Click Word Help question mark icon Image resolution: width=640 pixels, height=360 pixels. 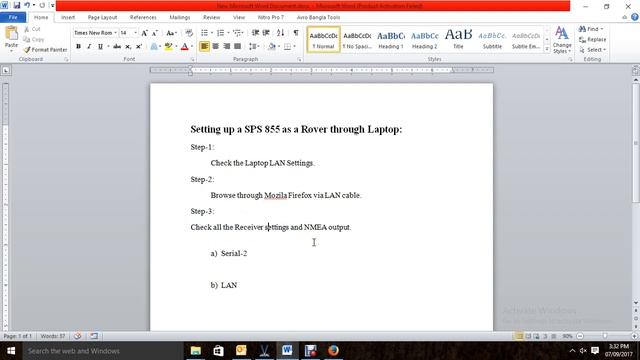pyautogui.click(x=634, y=17)
